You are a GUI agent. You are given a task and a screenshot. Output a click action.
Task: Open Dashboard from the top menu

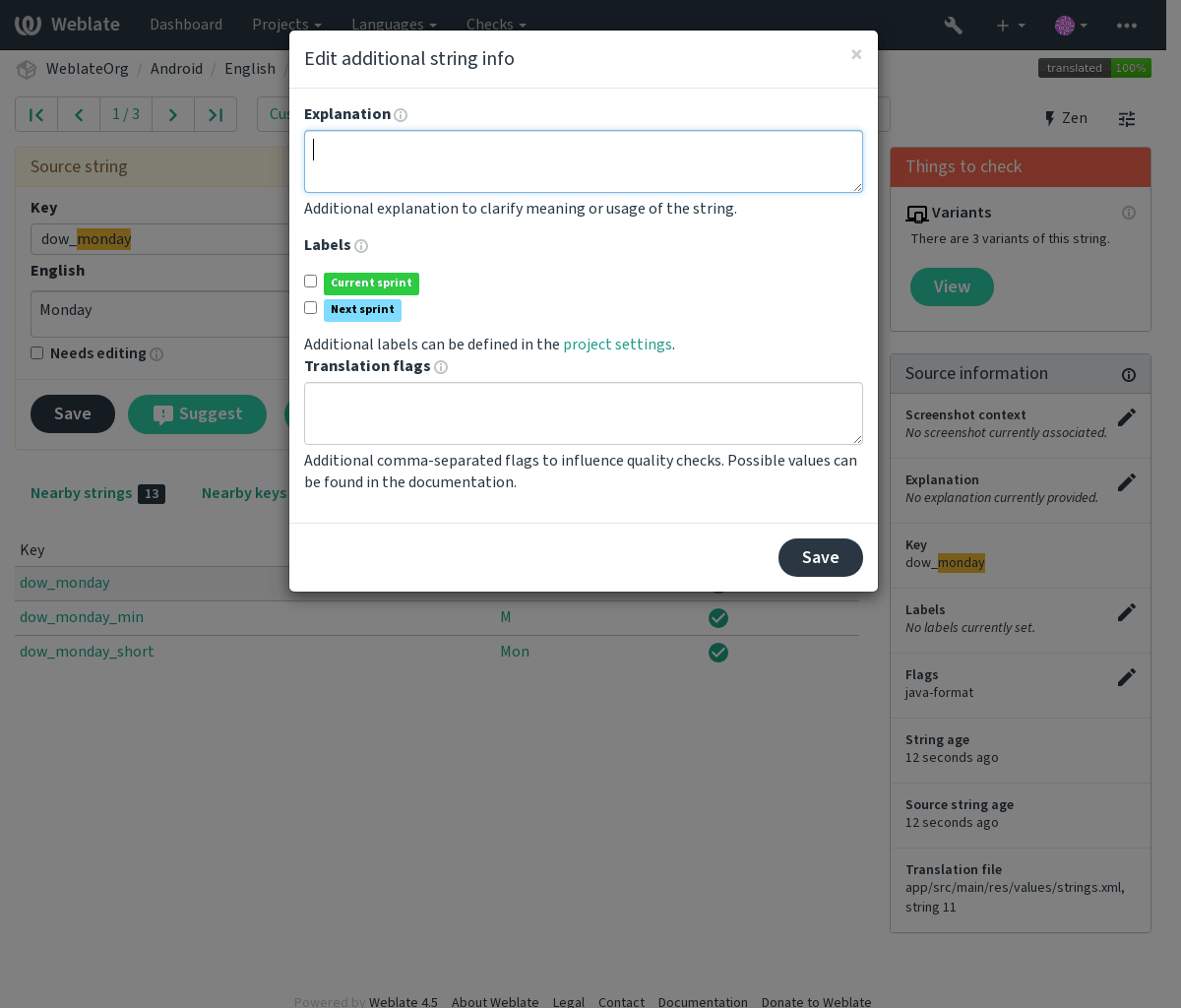(186, 25)
